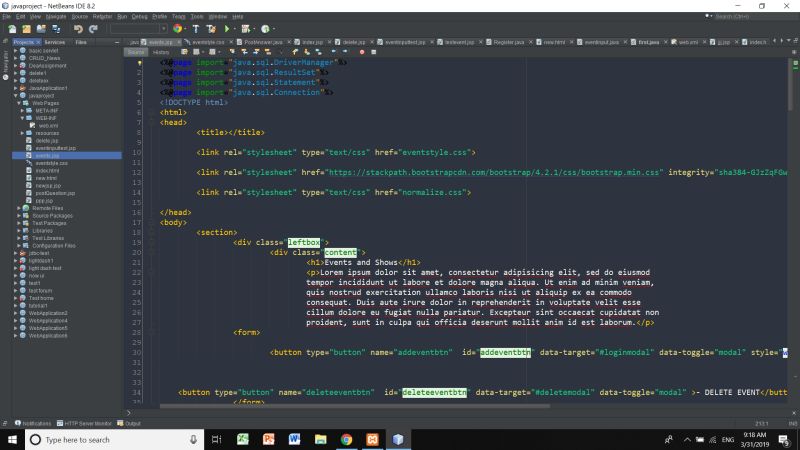Switch to the Files tab
800x450 pixels.
click(x=81, y=42)
